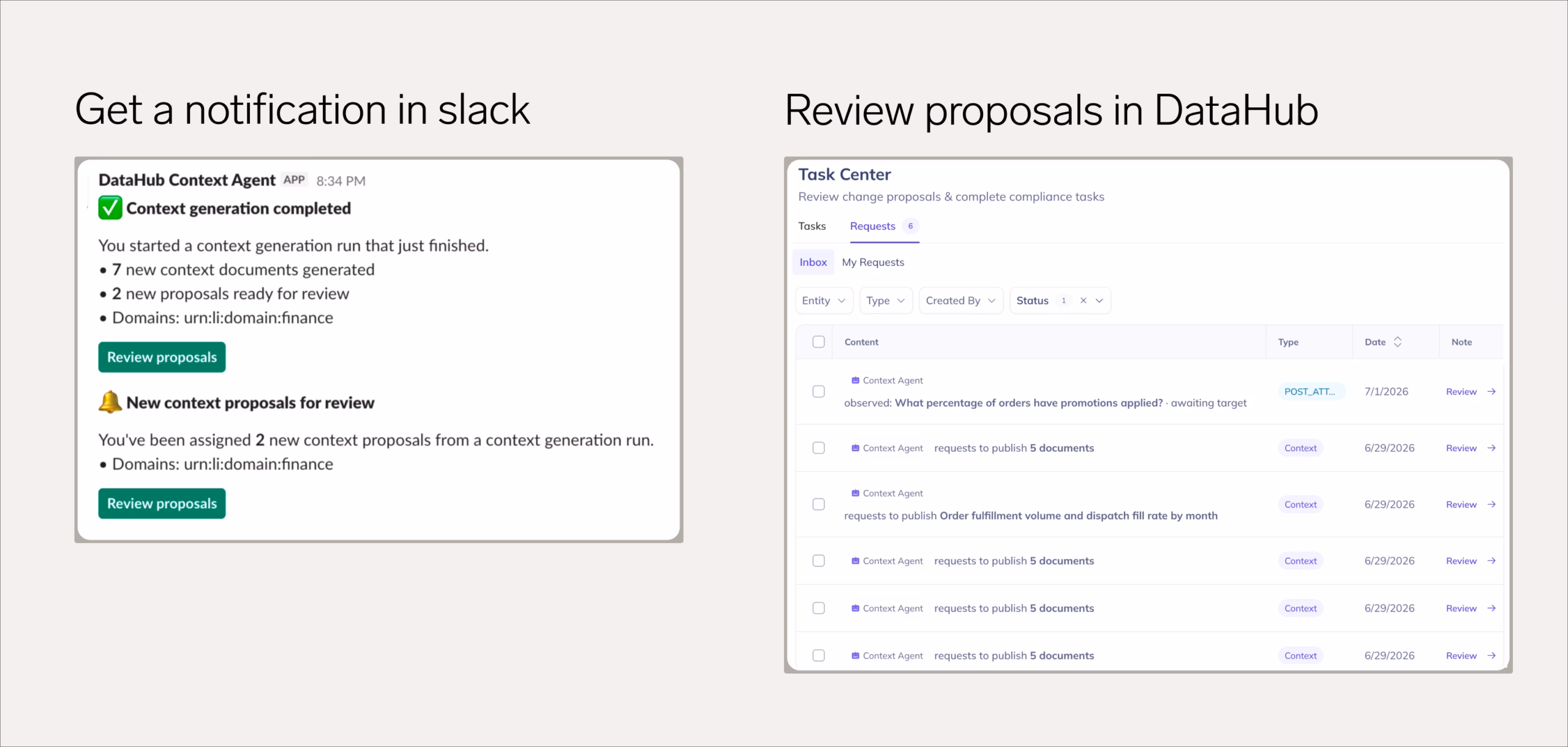The width and height of the screenshot is (1568, 747).
Task: Click the APP badge next to sender name
Action: (x=294, y=180)
